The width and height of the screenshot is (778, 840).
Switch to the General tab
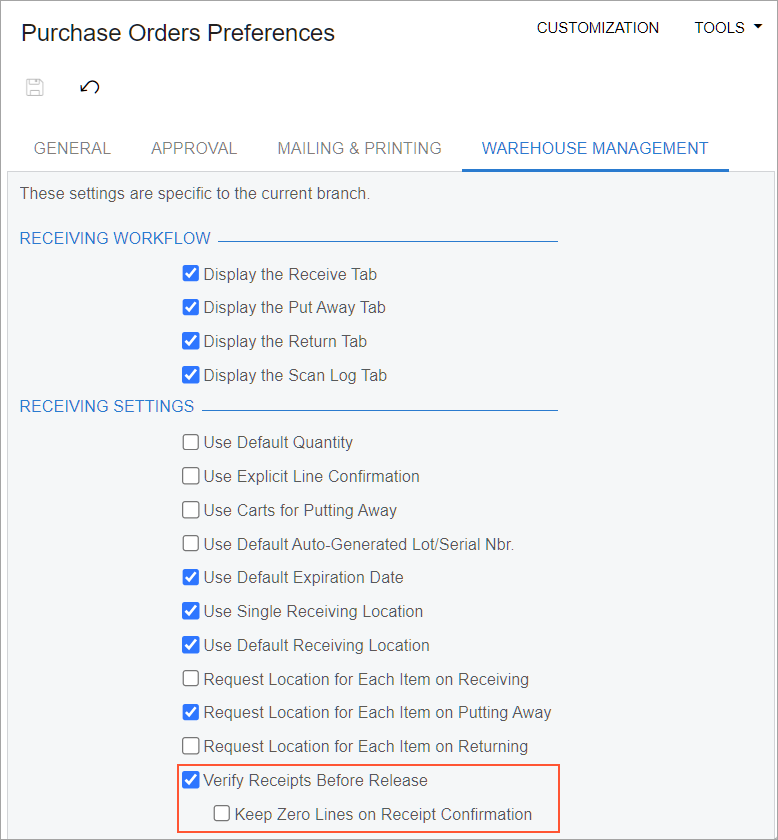click(x=72, y=148)
